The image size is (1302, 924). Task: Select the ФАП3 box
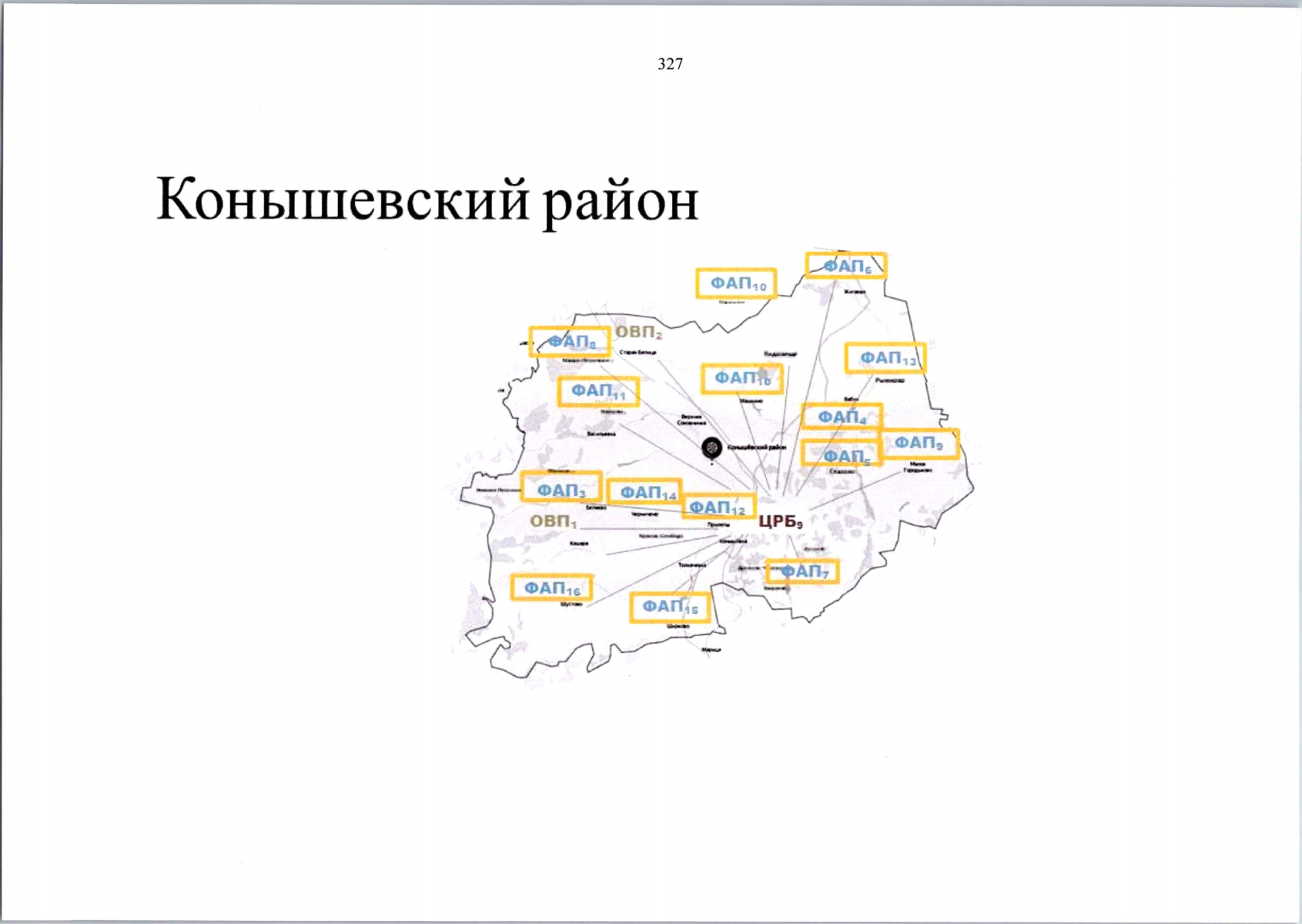pos(561,488)
